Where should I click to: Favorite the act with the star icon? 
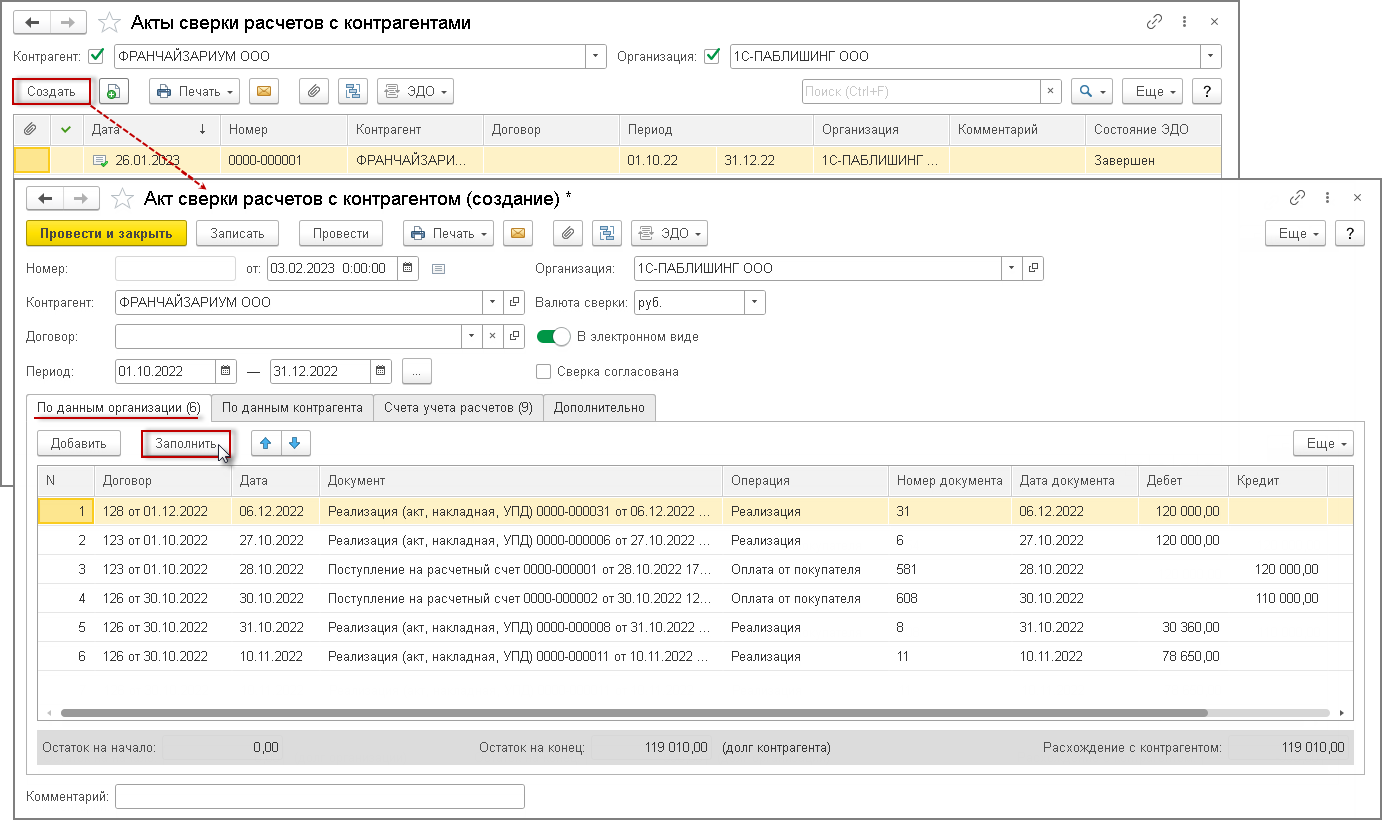(x=122, y=198)
